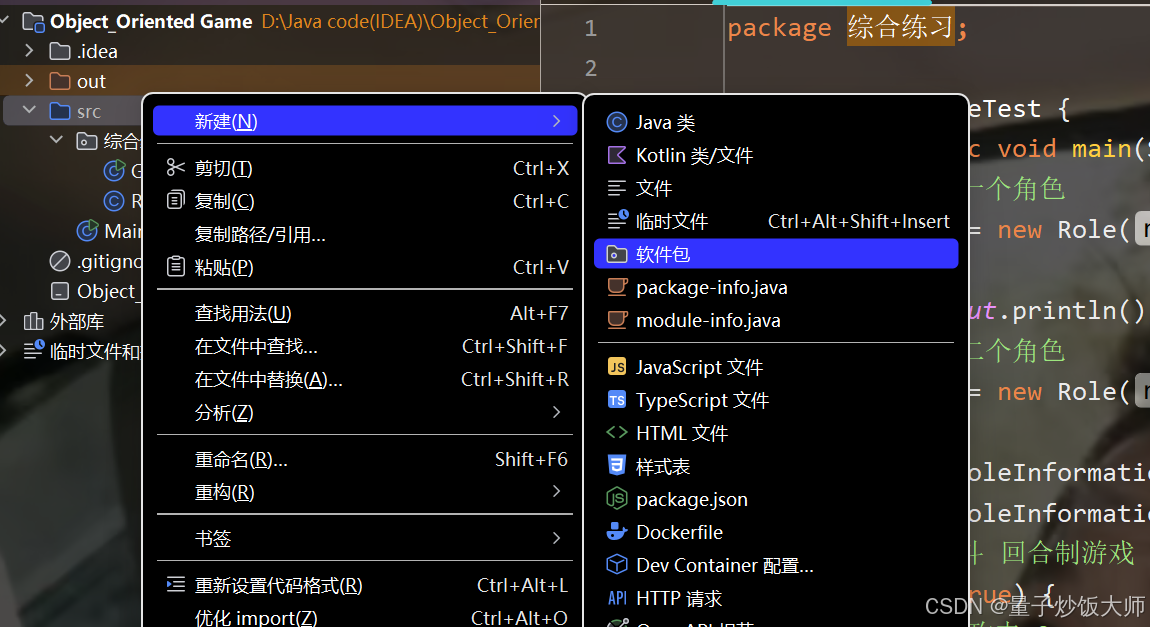Choose Dockerfile from the submenu
This screenshot has width=1150, height=627.
pyautogui.click(x=776, y=532)
